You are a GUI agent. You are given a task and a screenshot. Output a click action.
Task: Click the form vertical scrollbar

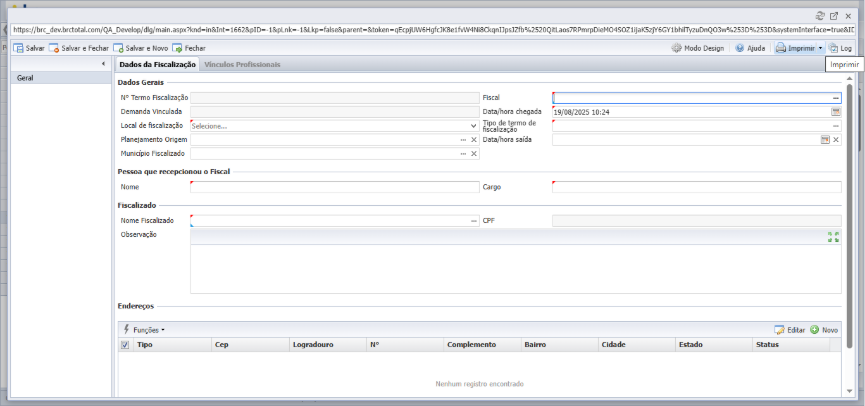(x=850, y=216)
